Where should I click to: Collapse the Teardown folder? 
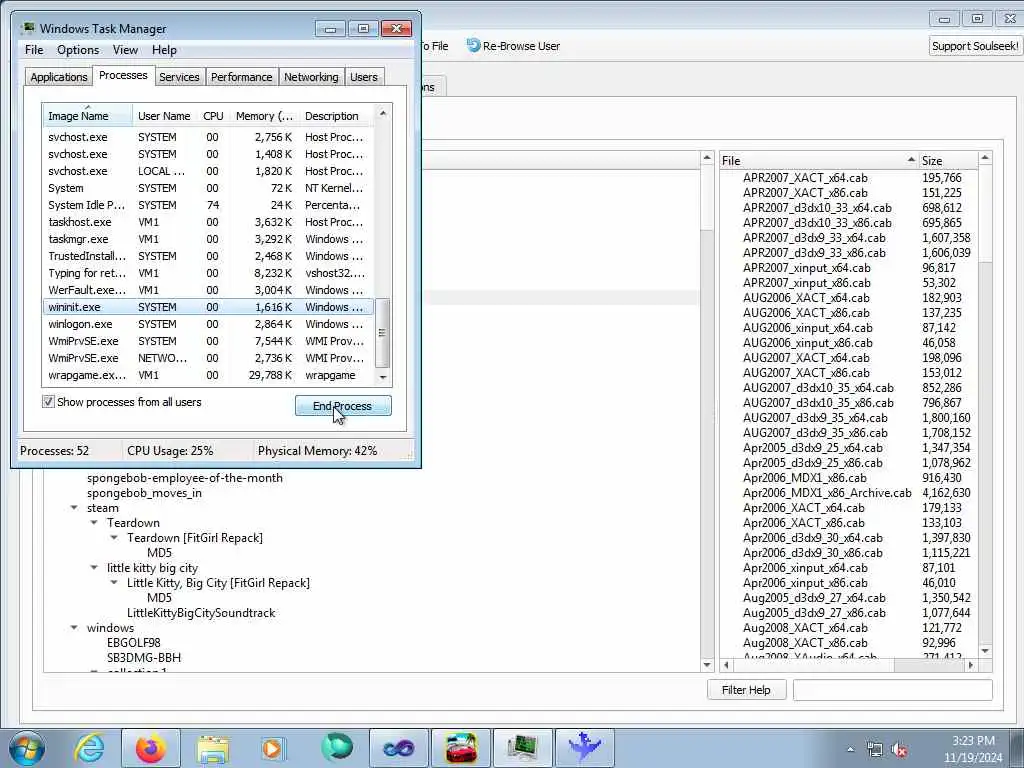94,522
